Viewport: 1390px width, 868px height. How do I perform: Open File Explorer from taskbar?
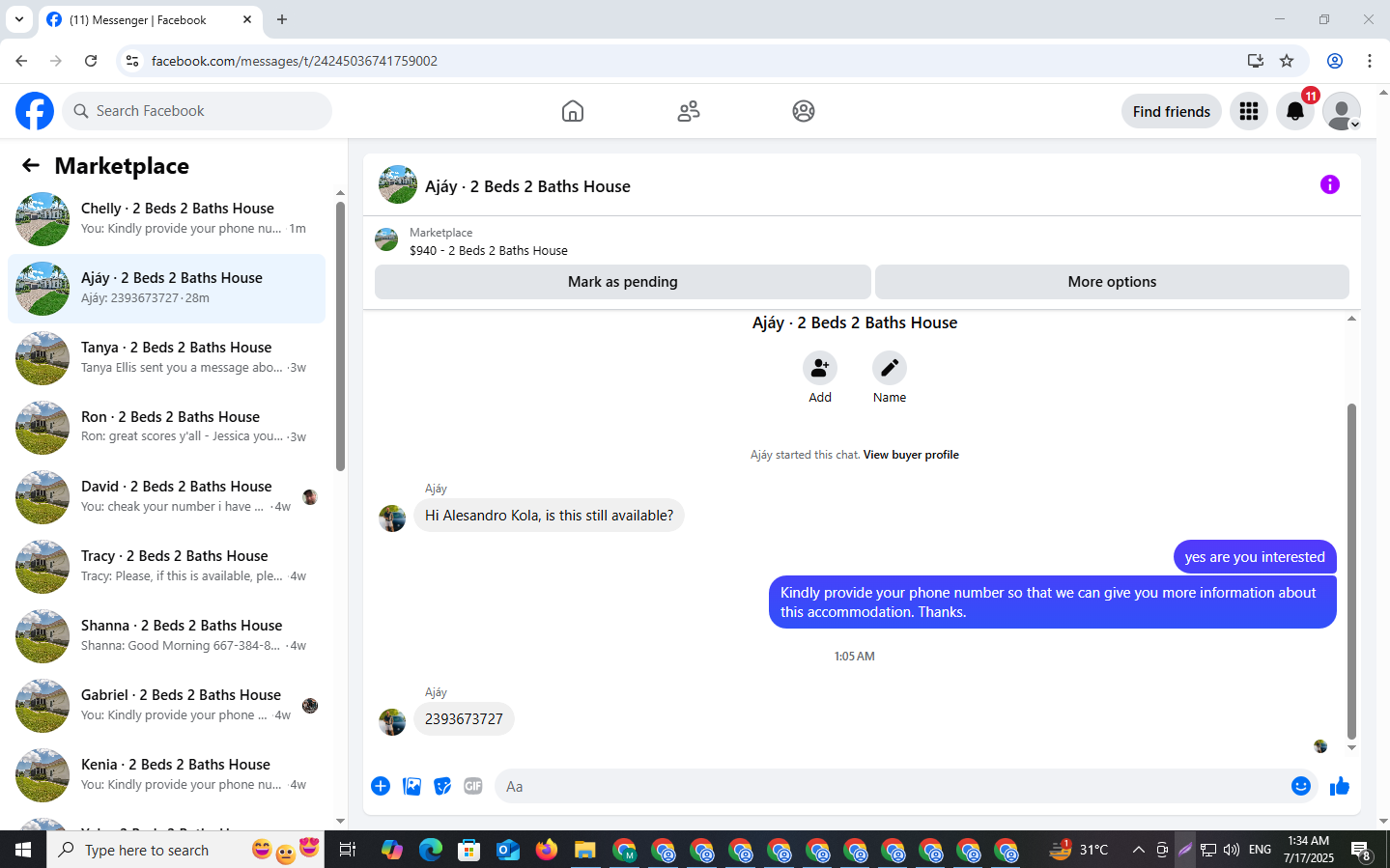pos(585,850)
